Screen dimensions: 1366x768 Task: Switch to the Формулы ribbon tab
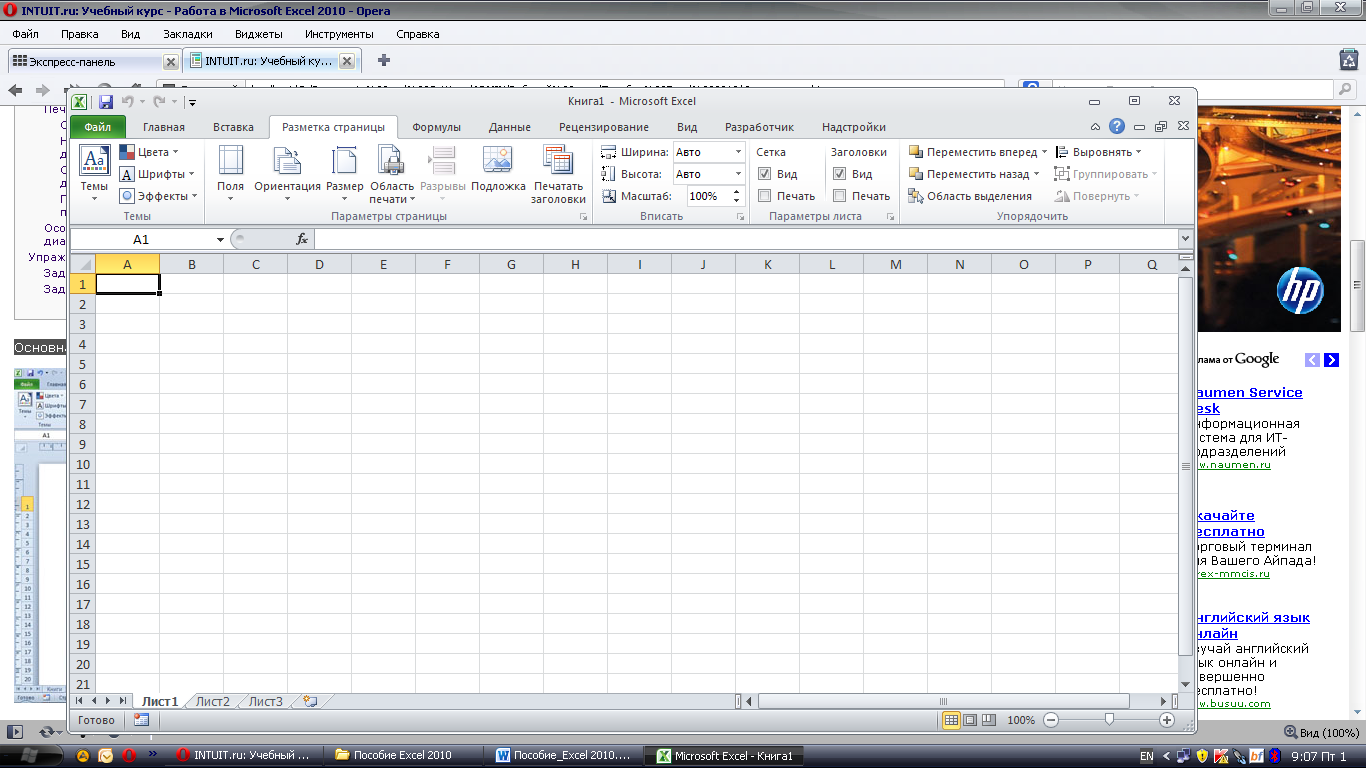(436, 127)
